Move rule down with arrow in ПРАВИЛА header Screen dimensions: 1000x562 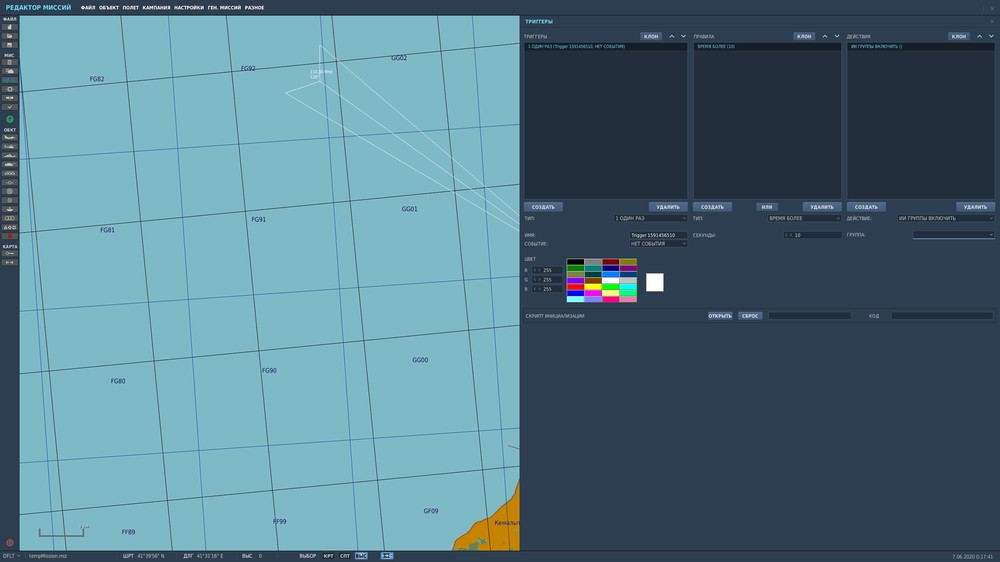pos(837,36)
